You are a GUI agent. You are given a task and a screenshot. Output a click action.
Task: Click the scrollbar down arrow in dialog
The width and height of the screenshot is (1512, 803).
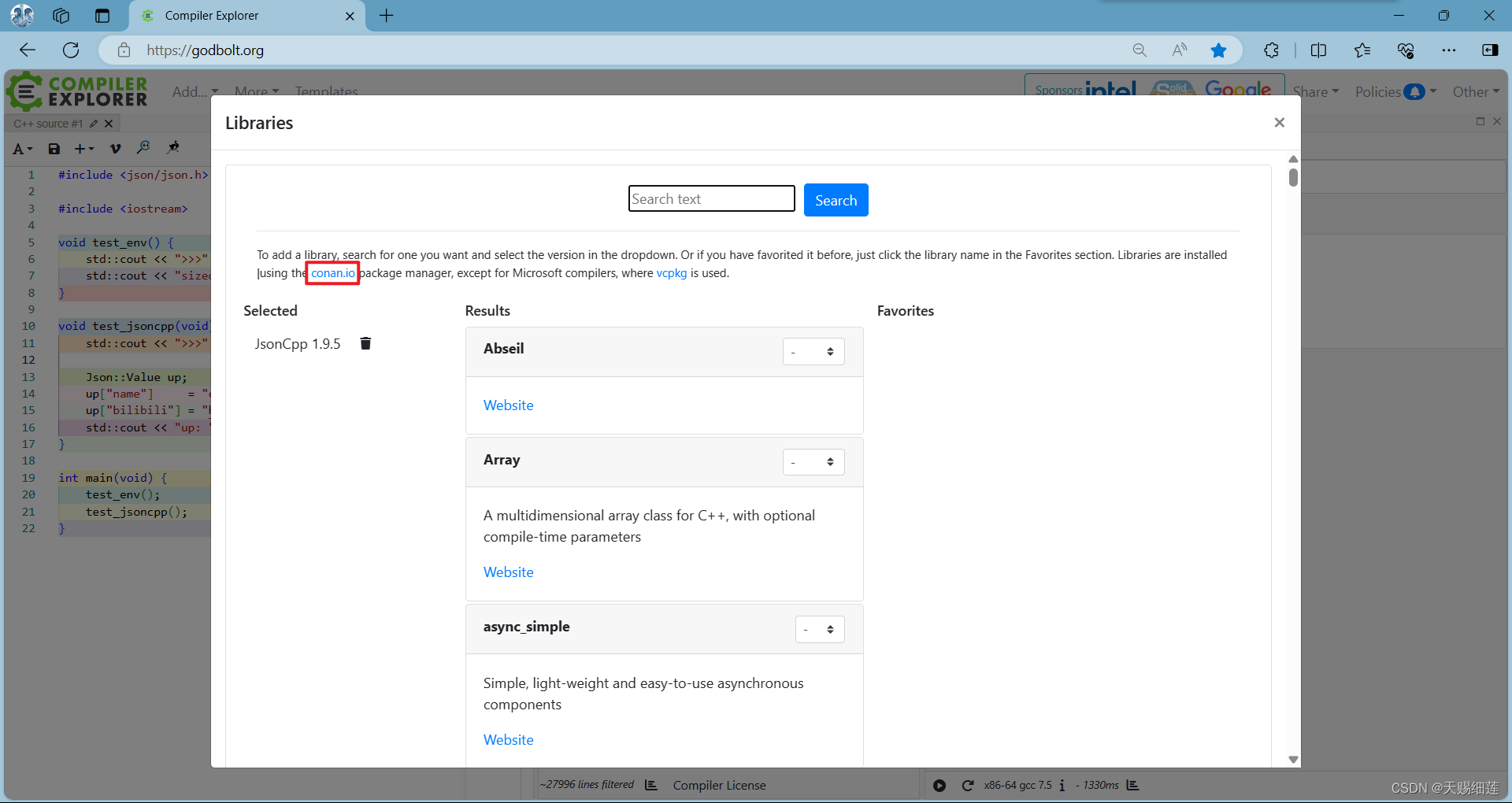coord(1293,760)
